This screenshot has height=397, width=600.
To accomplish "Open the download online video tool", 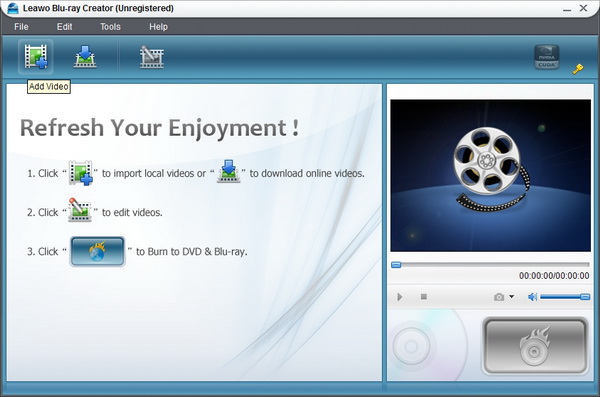I will click(x=85, y=57).
